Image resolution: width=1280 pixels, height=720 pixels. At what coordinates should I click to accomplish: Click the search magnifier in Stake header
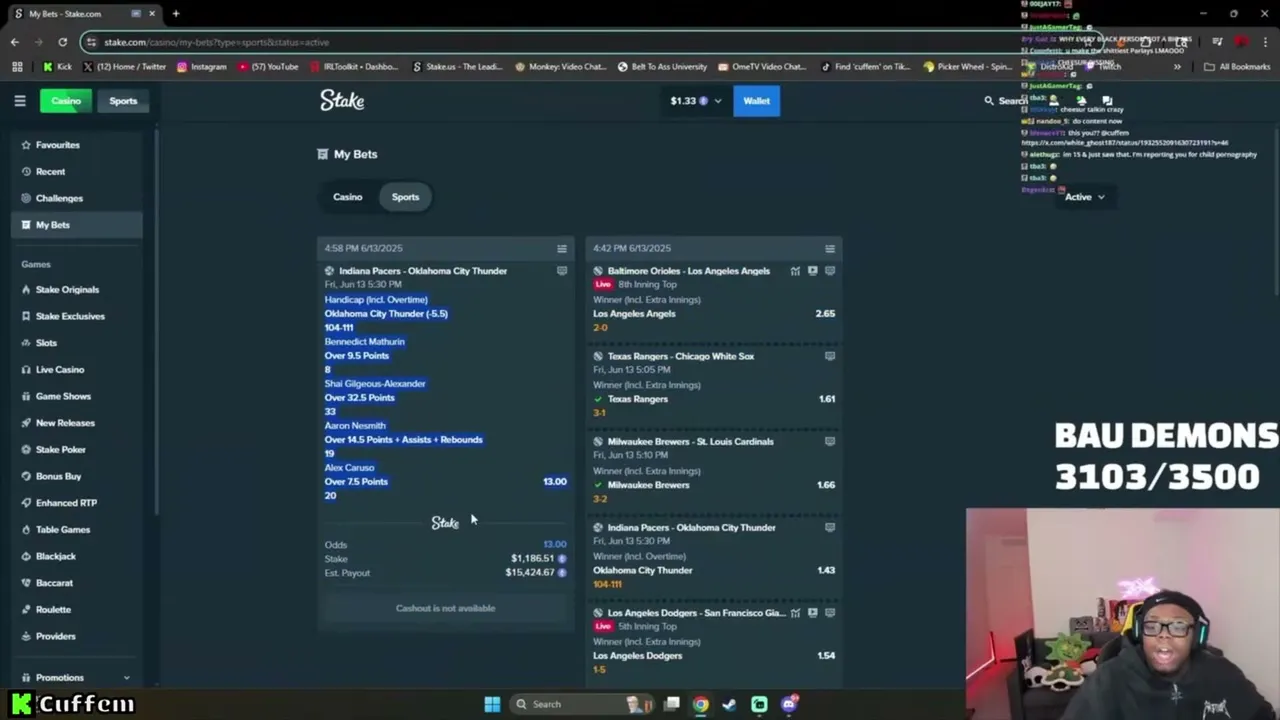[x=989, y=101]
